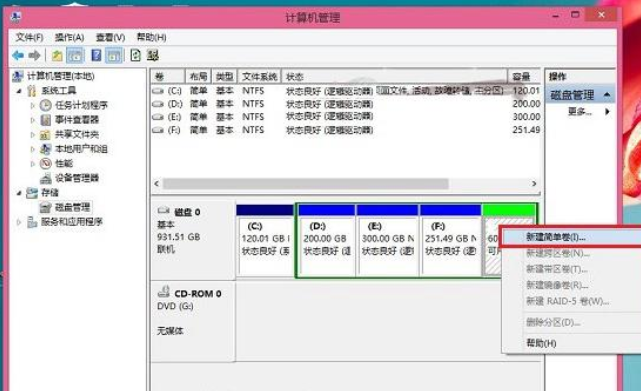The image size is (641, 391).
Task: Select the (C:) 120.01 GB partition block
Action: 265,240
